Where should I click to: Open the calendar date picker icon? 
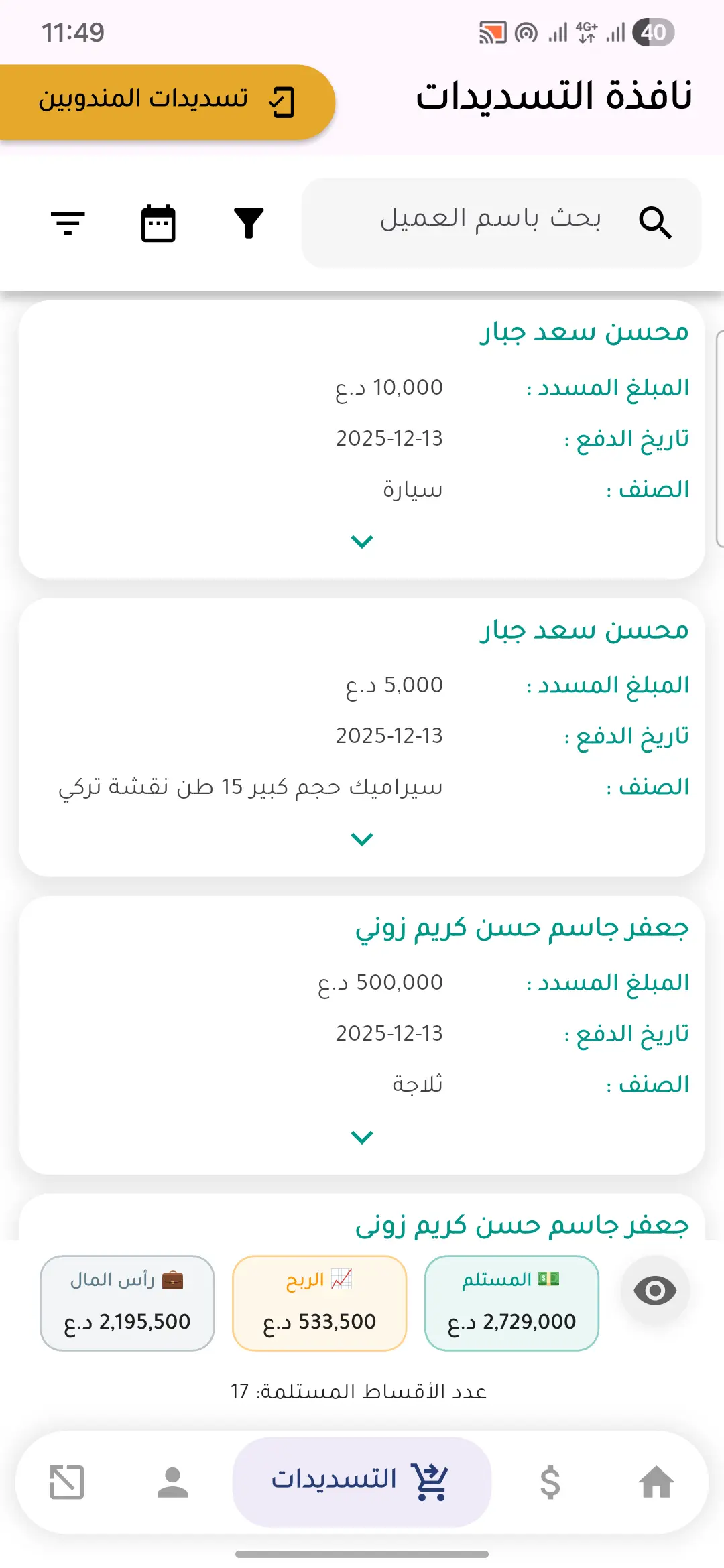click(x=158, y=222)
